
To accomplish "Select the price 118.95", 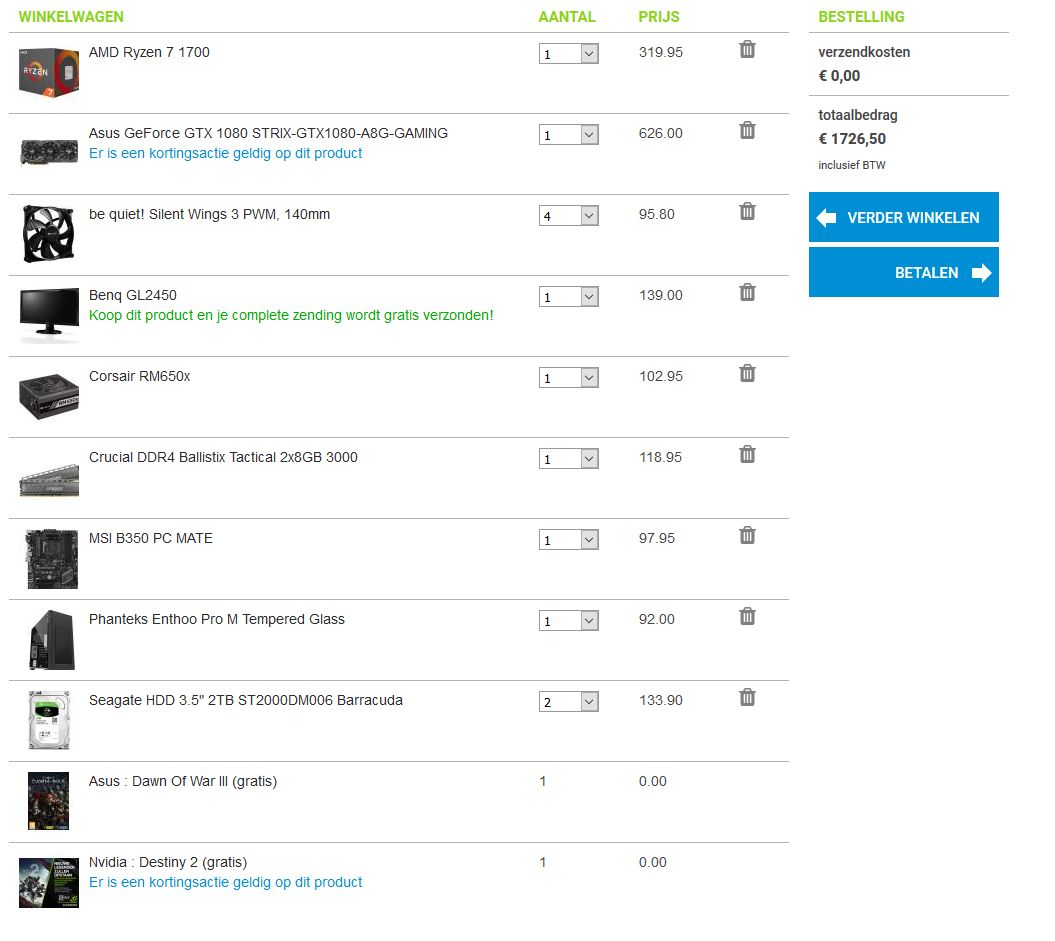I will (x=661, y=457).
